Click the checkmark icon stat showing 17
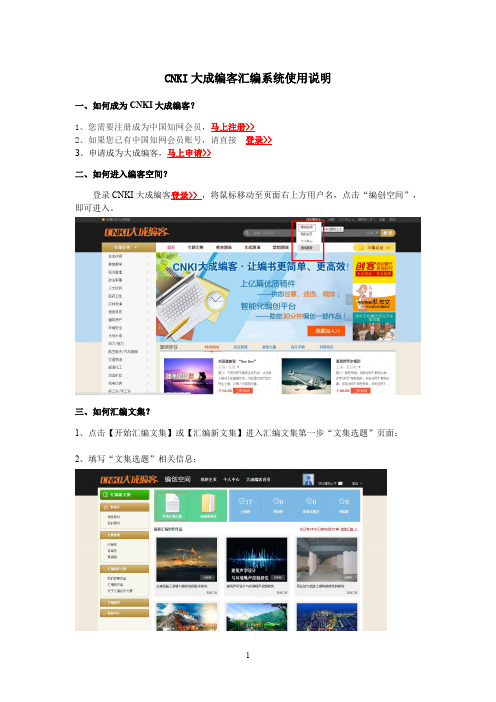496x702 pixels. tap(246, 506)
